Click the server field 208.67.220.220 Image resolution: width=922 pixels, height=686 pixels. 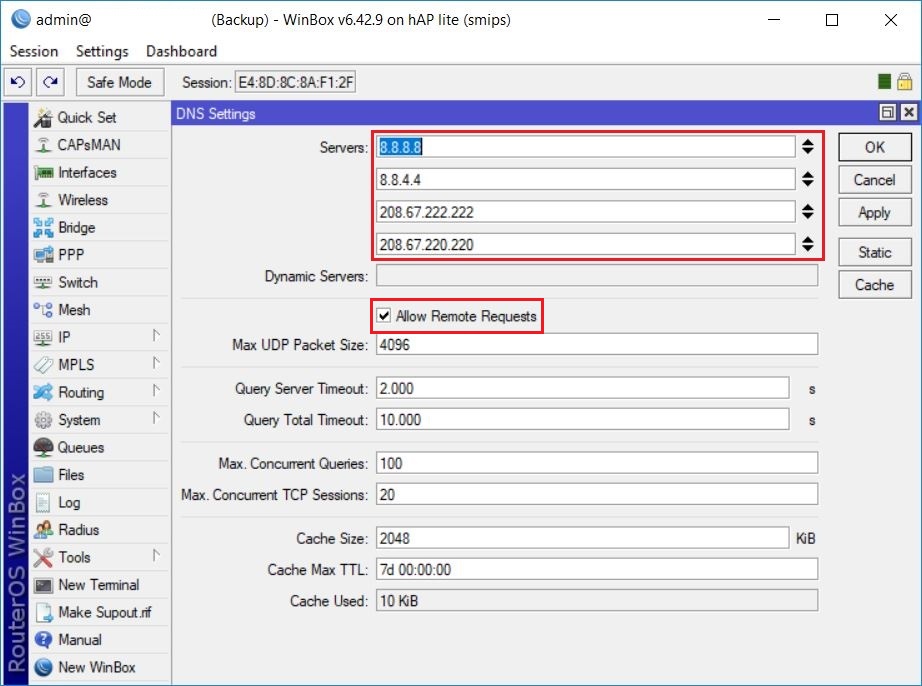[x=586, y=244]
